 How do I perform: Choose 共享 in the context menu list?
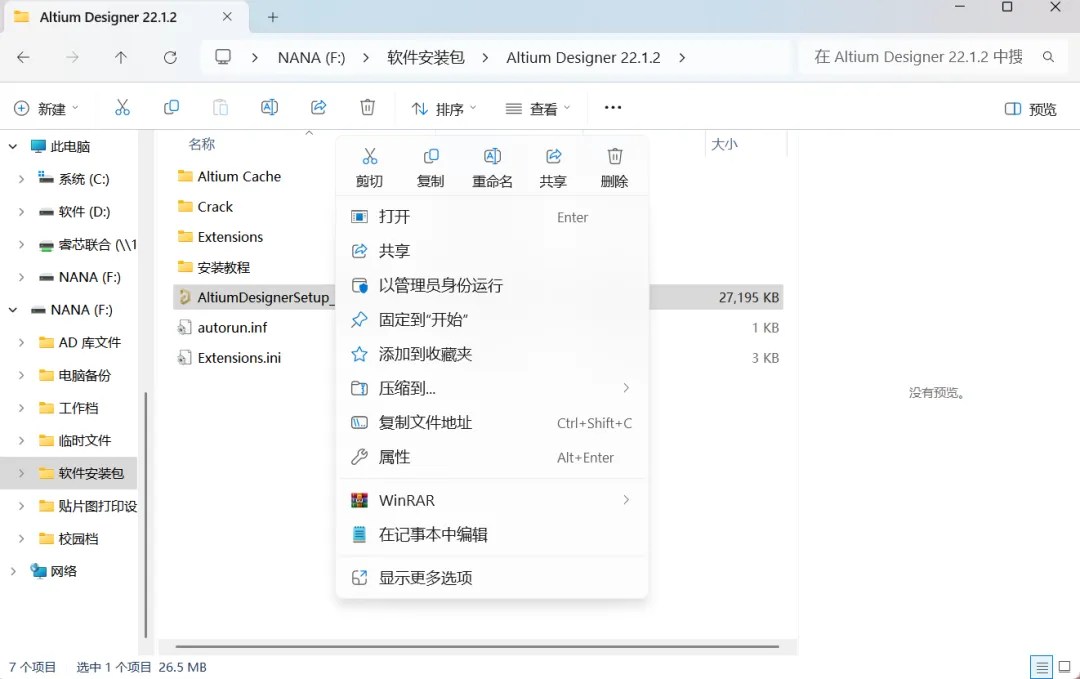point(492,251)
